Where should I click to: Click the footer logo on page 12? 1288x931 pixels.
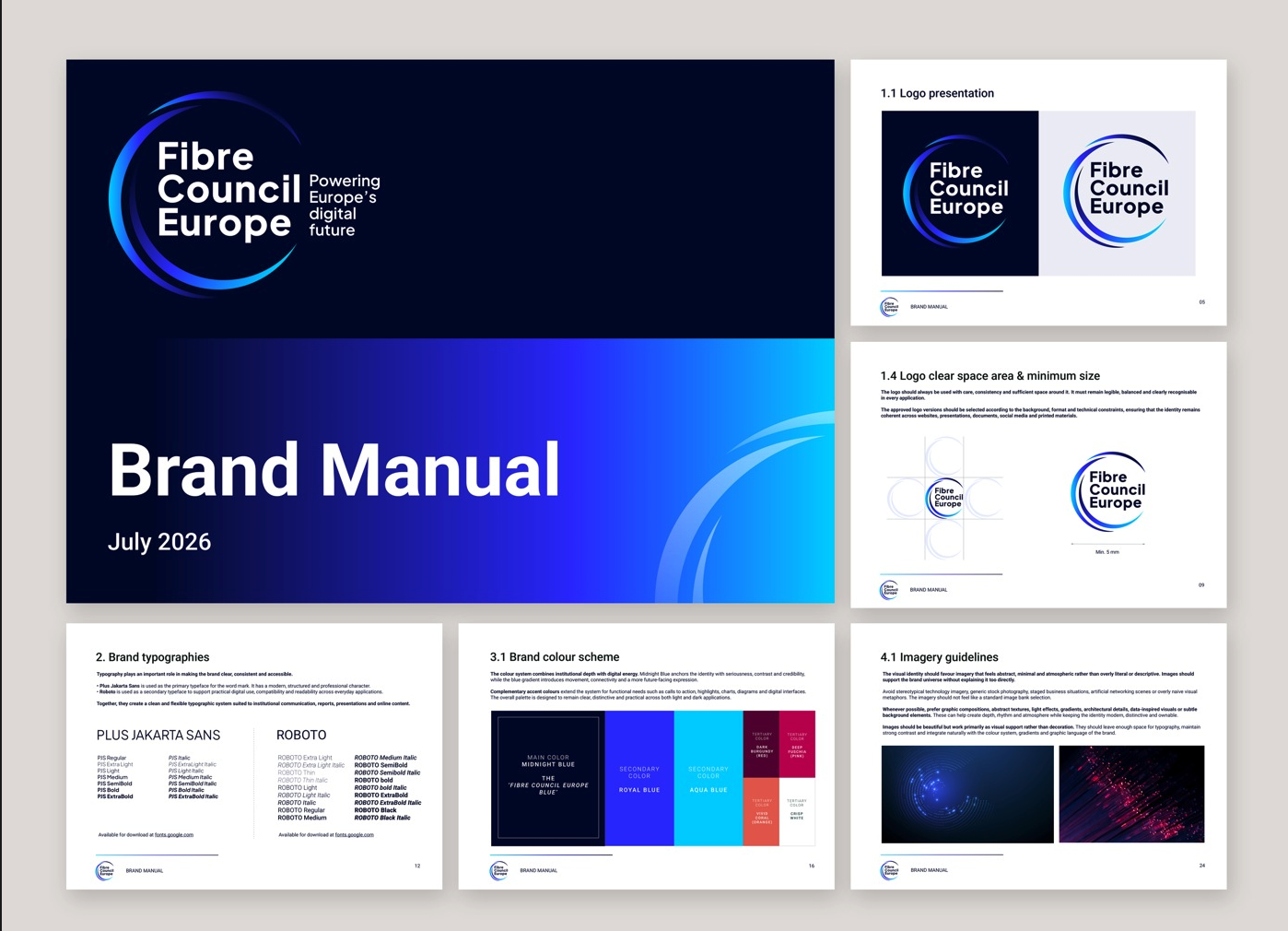coord(105,871)
